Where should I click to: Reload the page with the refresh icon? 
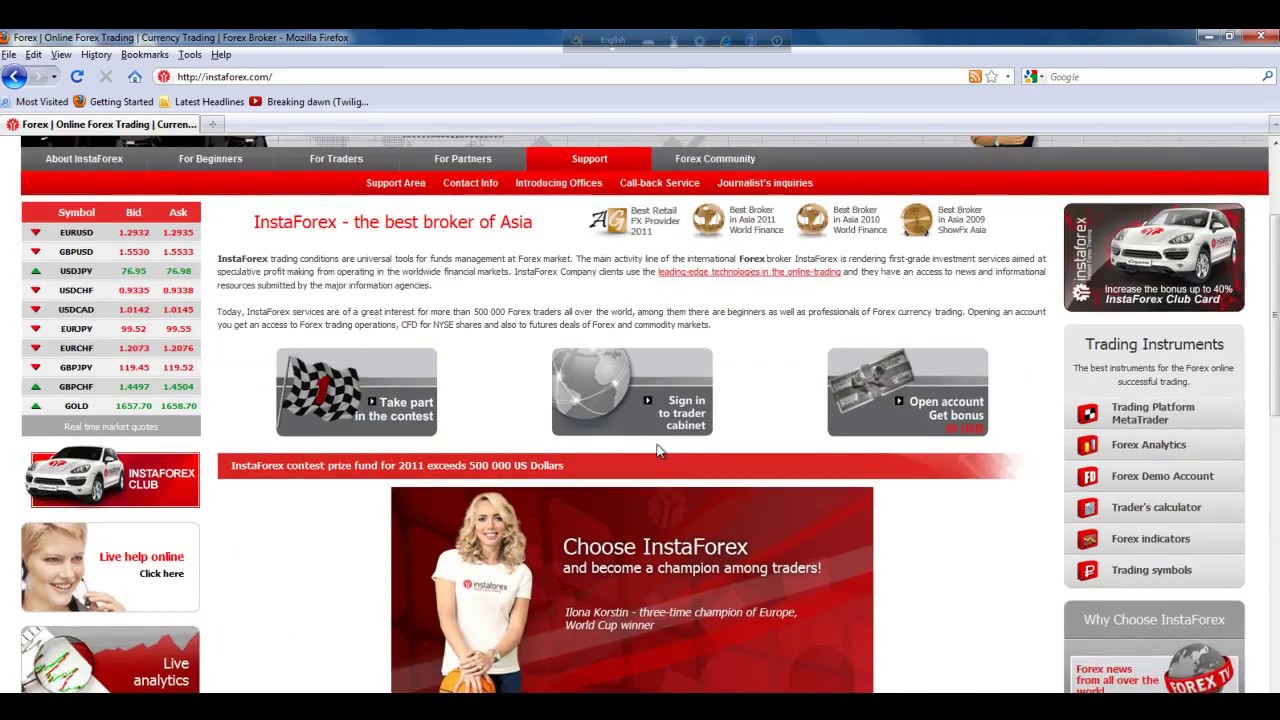pos(77,77)
